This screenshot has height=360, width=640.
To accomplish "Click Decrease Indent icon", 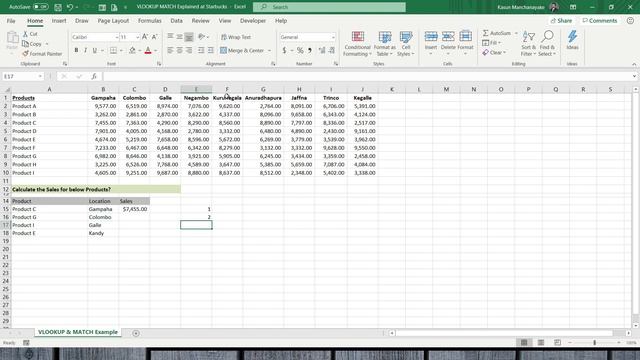I will [x=201, y=50].
